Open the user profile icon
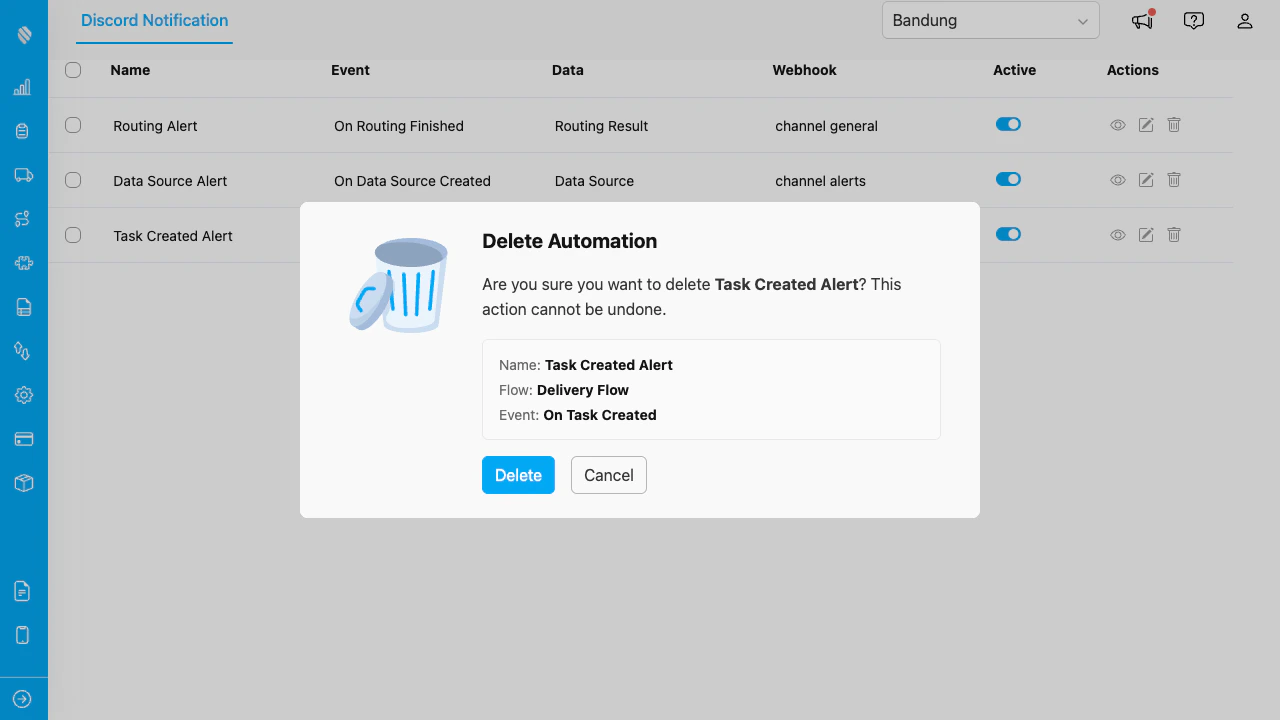Viewport: 1280px width, 720px height. pos(1244,20)
